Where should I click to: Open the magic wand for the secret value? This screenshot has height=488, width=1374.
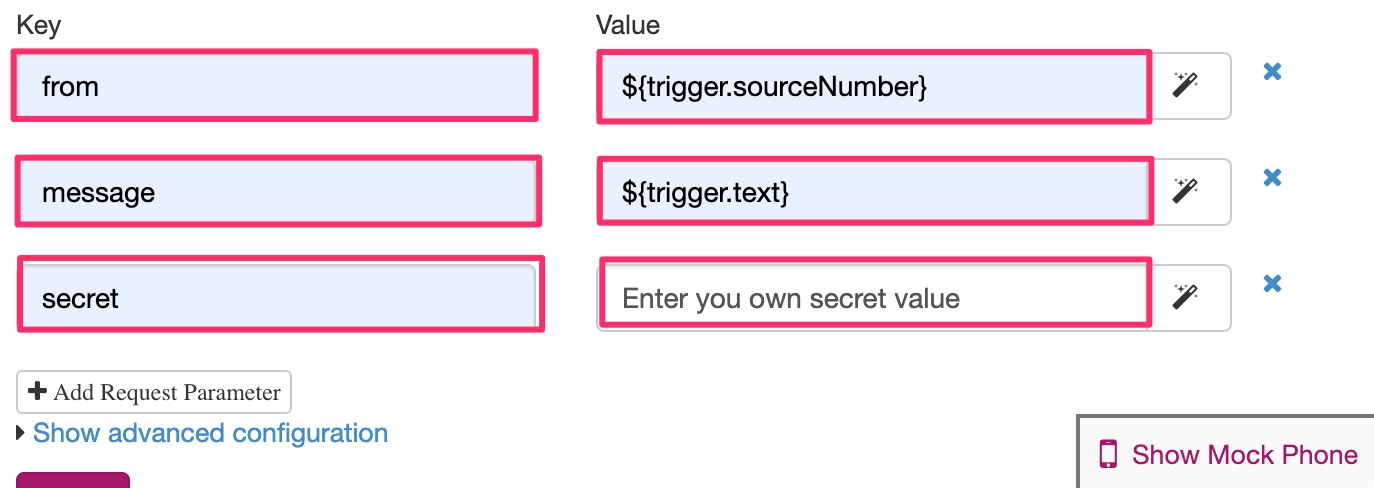[x=1186, y=296]
